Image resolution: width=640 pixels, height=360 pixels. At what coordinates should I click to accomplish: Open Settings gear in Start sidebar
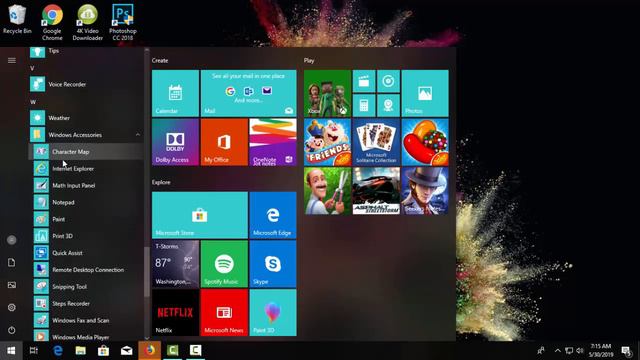(x=11, y=307)
